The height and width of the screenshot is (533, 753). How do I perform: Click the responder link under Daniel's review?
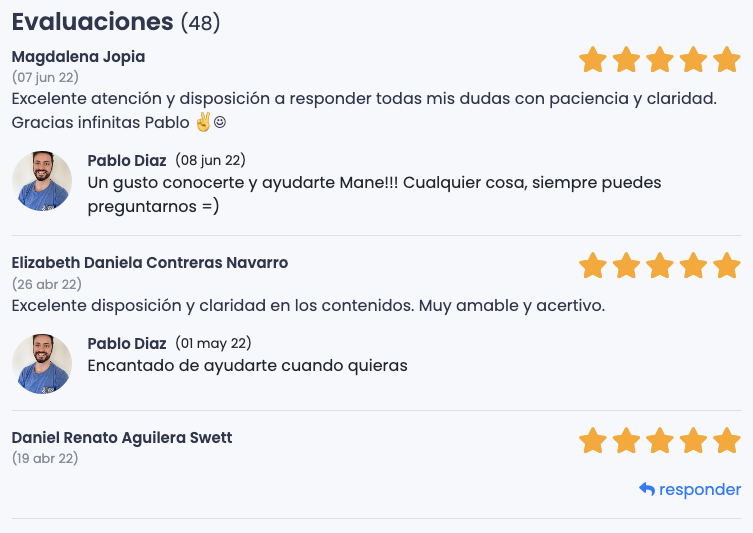700,489
